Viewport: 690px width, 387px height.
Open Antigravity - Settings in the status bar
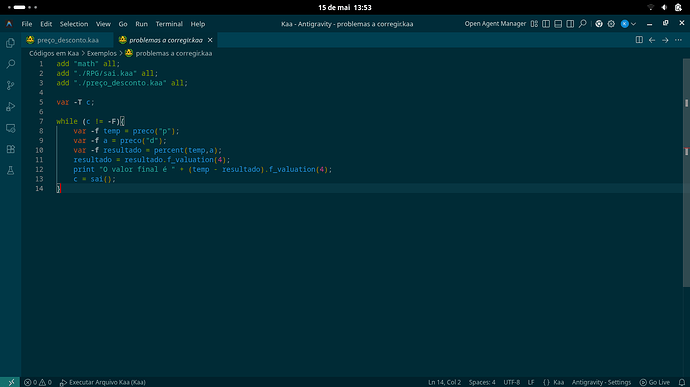pyautogui.click(x=601, y=382)
